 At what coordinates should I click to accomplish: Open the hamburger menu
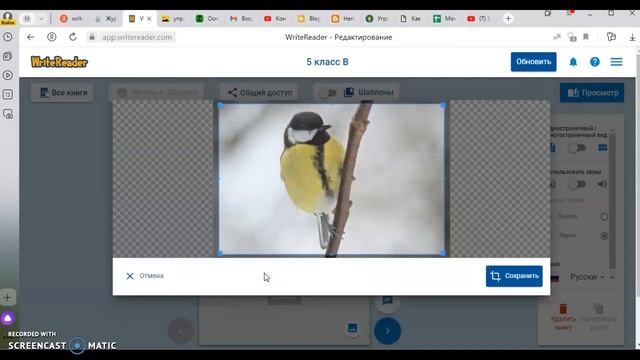616,62
